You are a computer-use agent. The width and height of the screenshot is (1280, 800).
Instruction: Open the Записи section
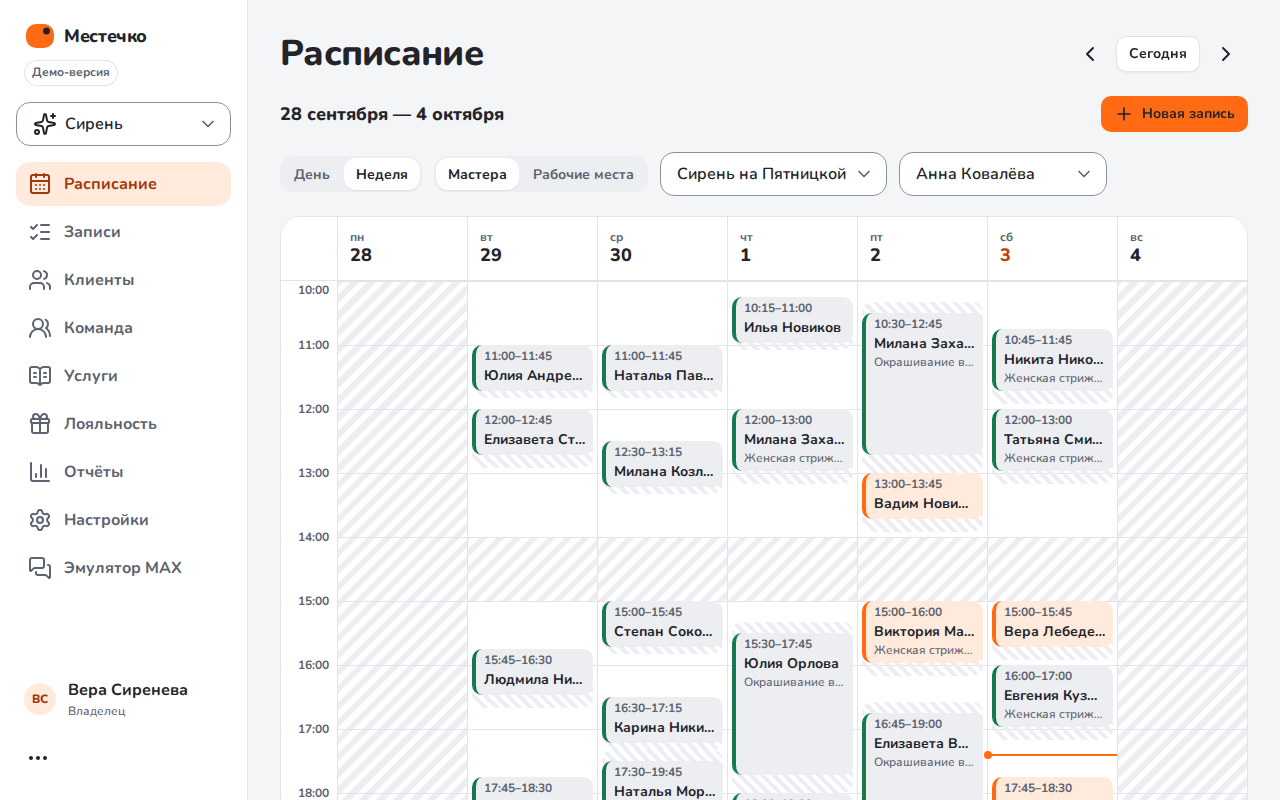pos(123,232)
